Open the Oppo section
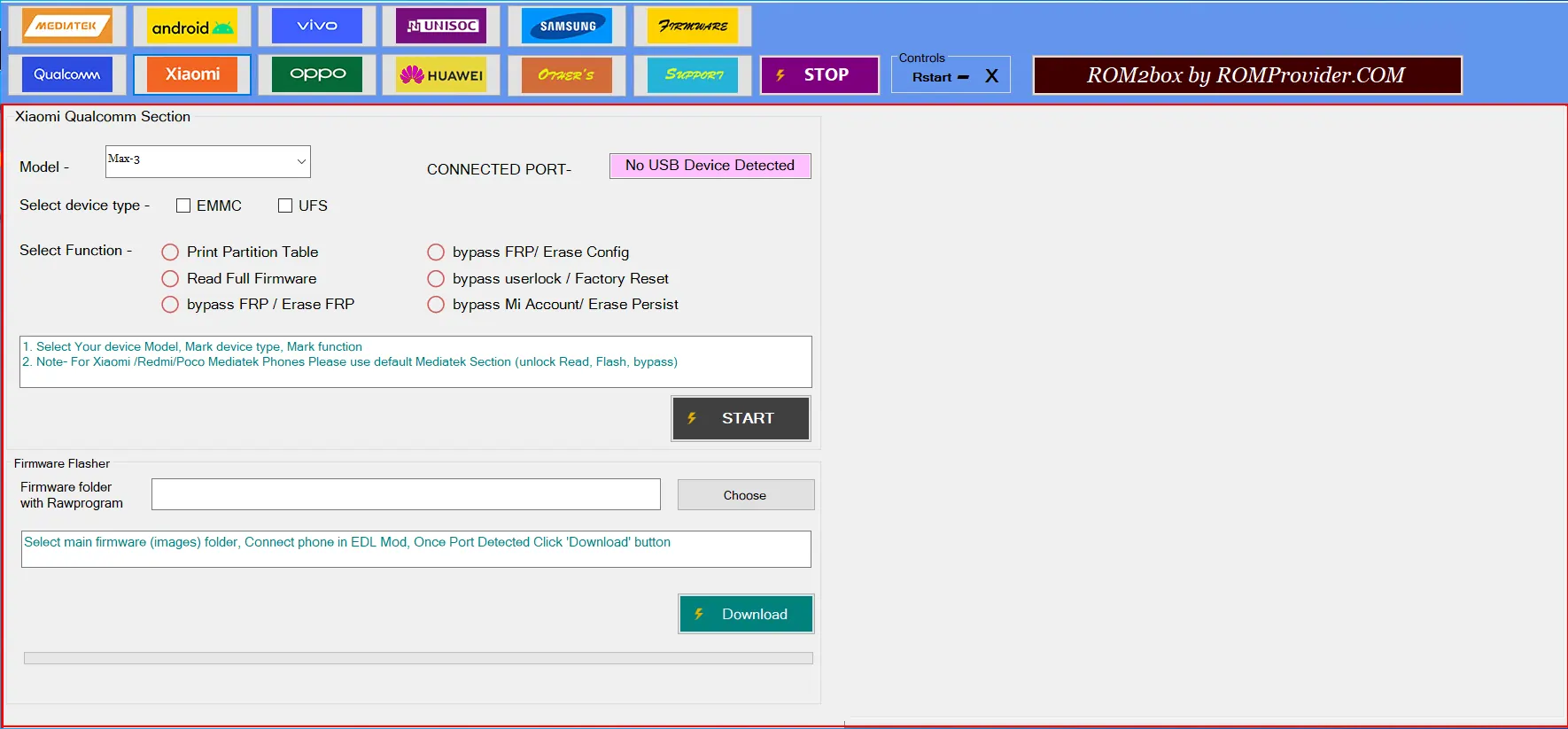Image resolution: width=1568 pixels, height=729 pixels. click(317, 75)
